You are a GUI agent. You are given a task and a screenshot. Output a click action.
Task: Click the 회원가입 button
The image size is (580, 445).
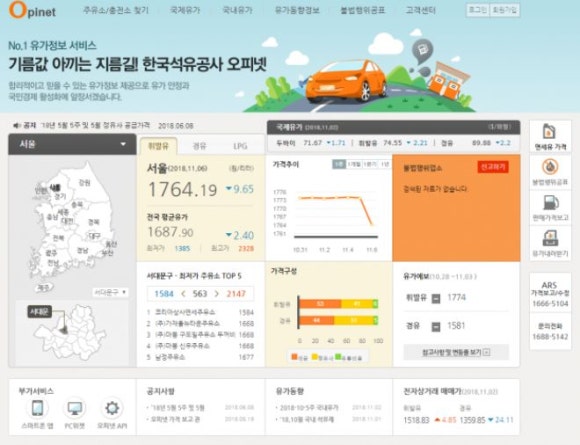(505, 10)
